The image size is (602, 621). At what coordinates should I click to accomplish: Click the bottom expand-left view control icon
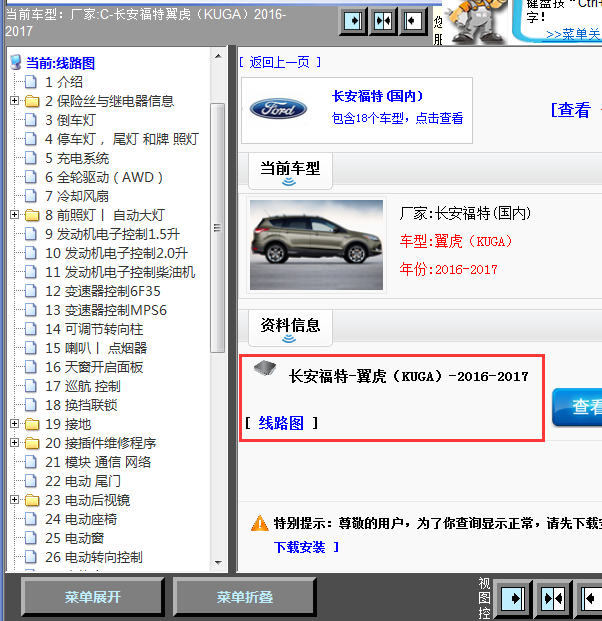(x=591, y=598)
